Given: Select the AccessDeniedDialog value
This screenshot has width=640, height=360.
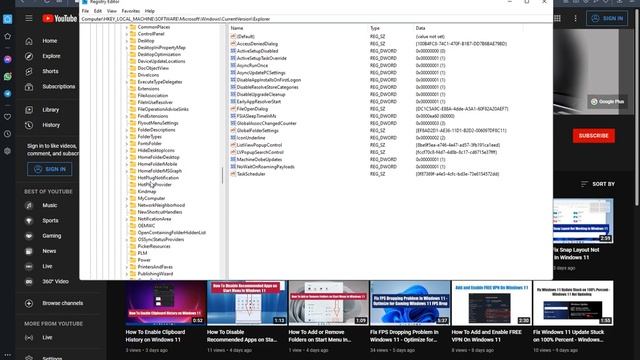Looking at the screenshot, I should tap(257, 44).
